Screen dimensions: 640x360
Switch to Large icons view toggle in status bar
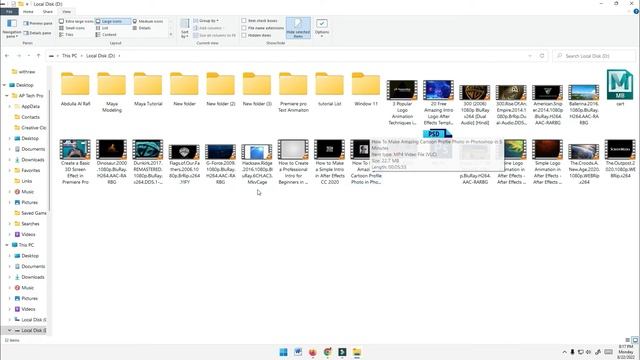635,340
